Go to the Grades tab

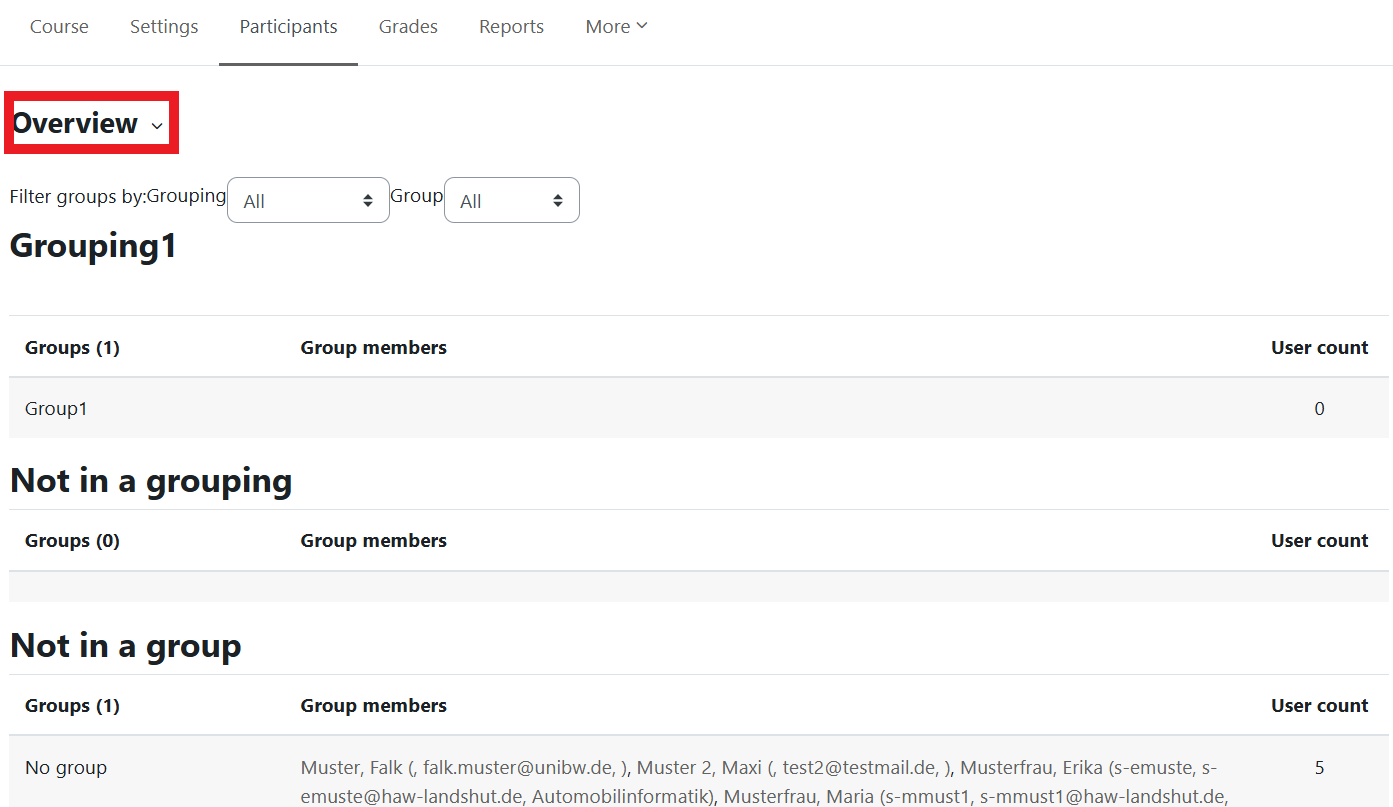[x=408, y=27]
